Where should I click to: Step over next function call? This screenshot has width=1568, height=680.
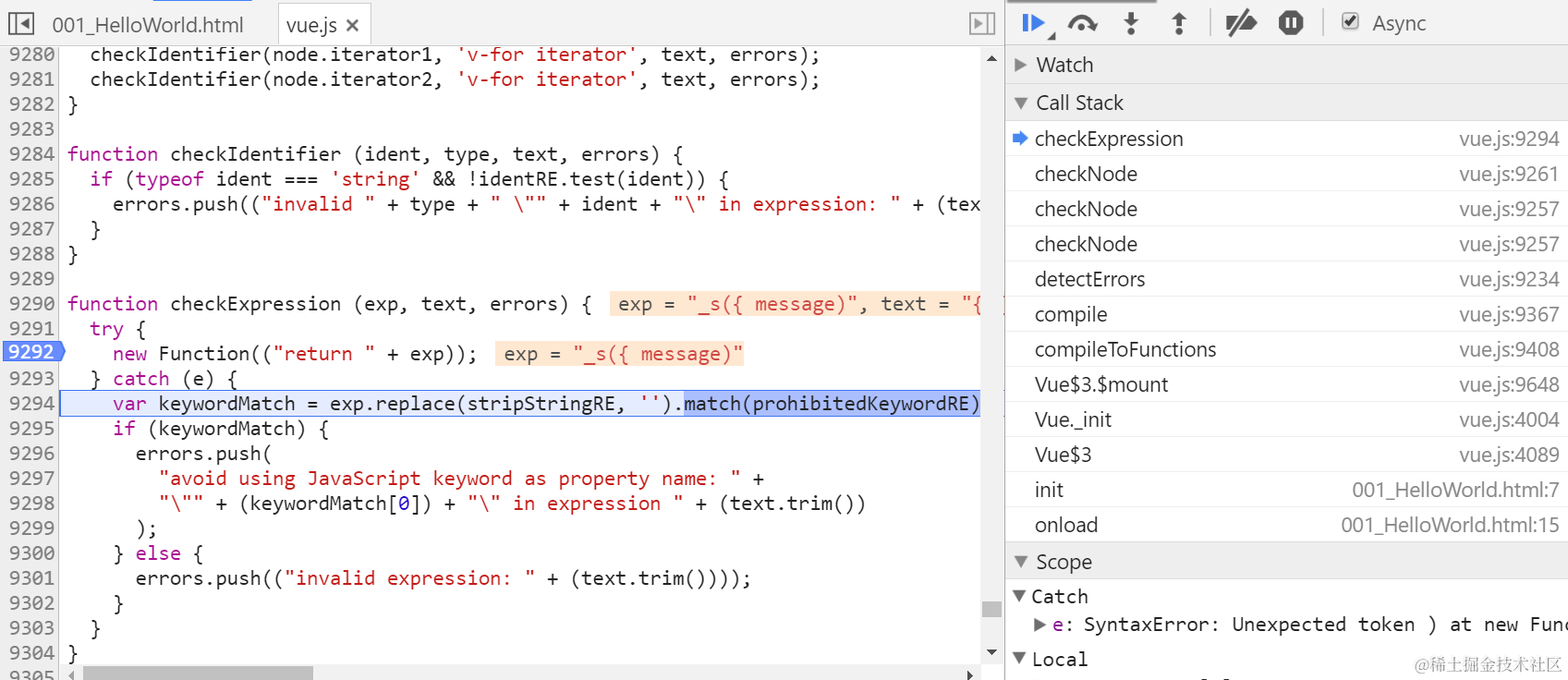coord(1082,23)
